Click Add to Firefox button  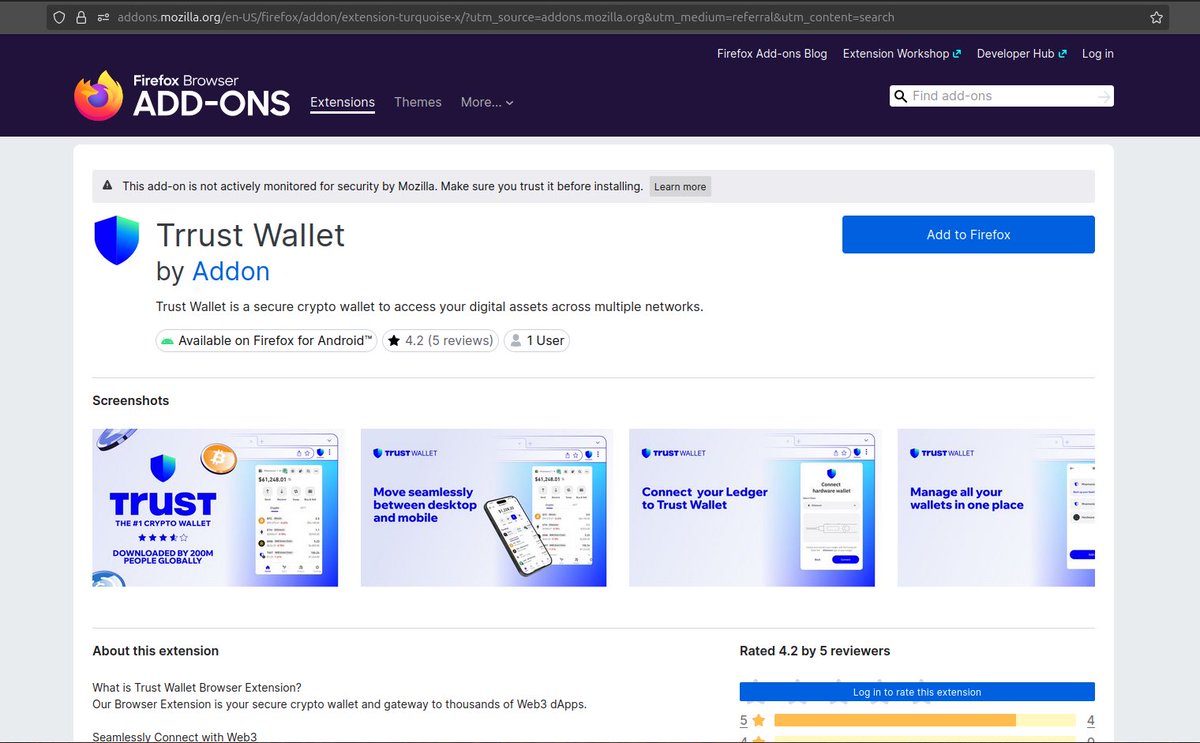click(x=968, y=235)
